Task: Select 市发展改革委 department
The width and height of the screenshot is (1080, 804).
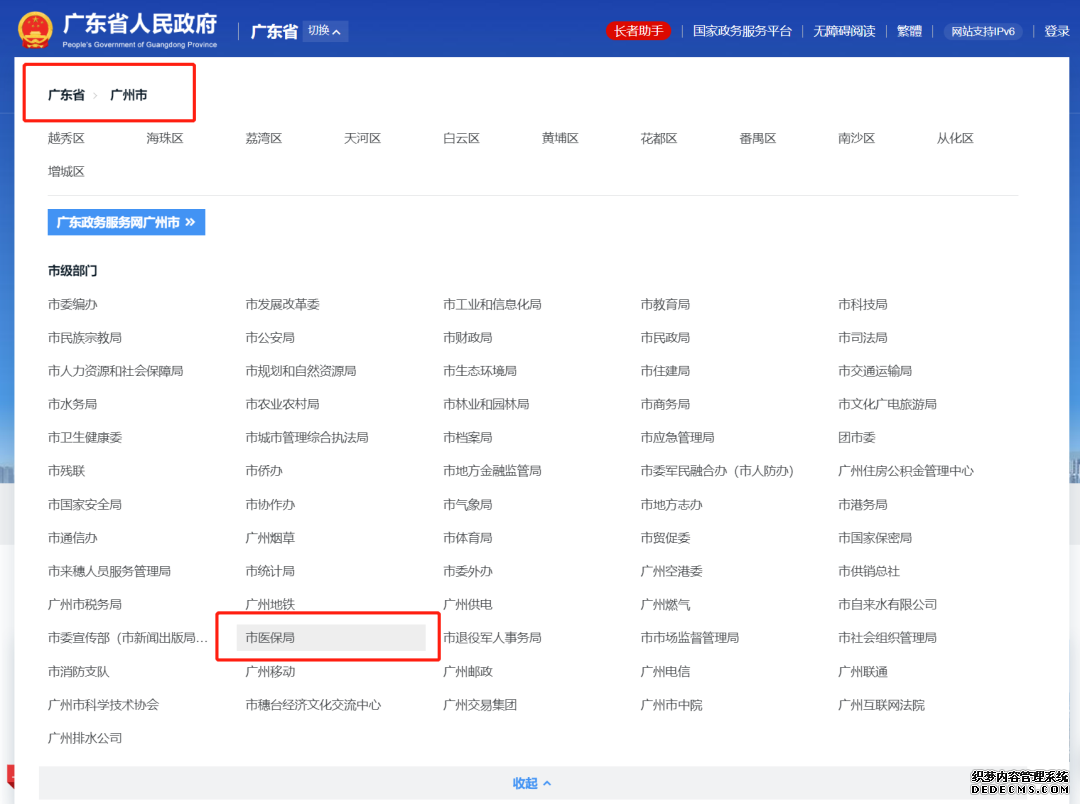Action: click(282, 305)
